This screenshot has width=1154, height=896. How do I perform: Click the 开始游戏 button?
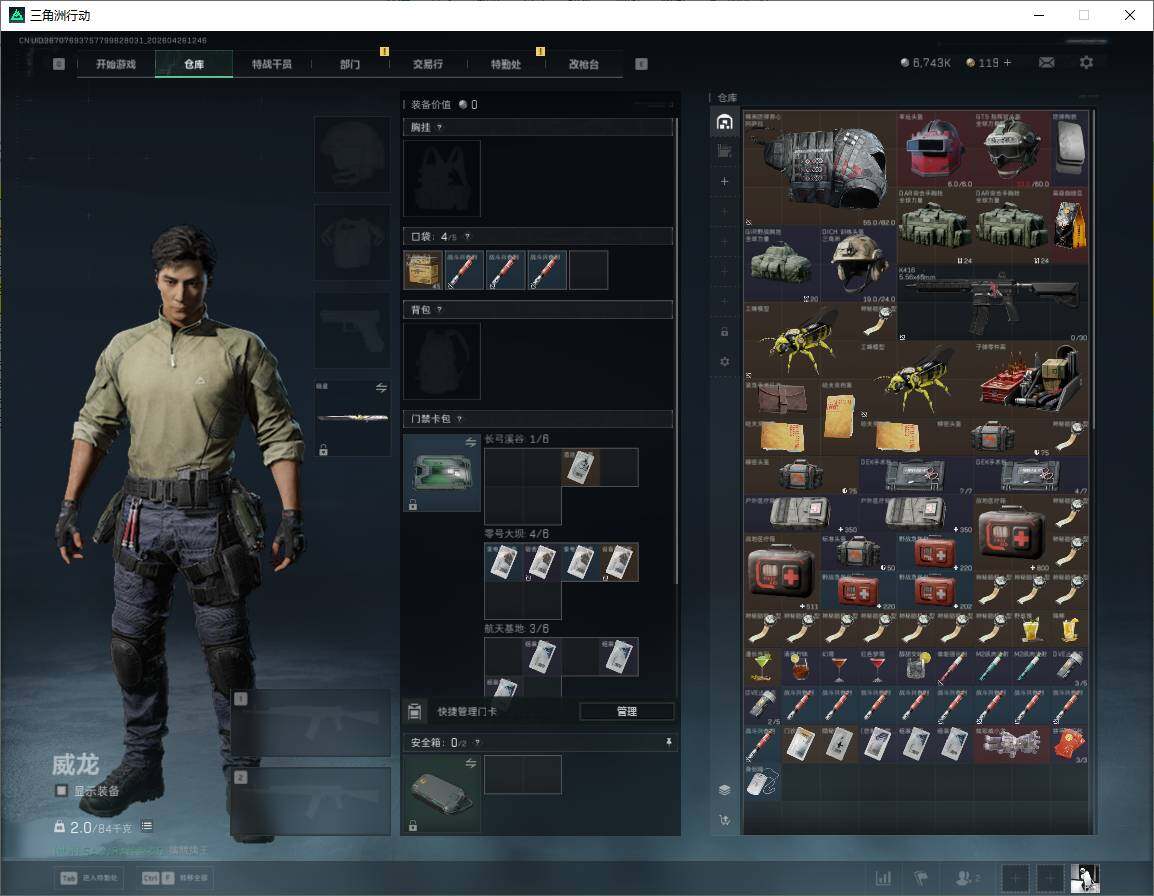click(116, 64)
